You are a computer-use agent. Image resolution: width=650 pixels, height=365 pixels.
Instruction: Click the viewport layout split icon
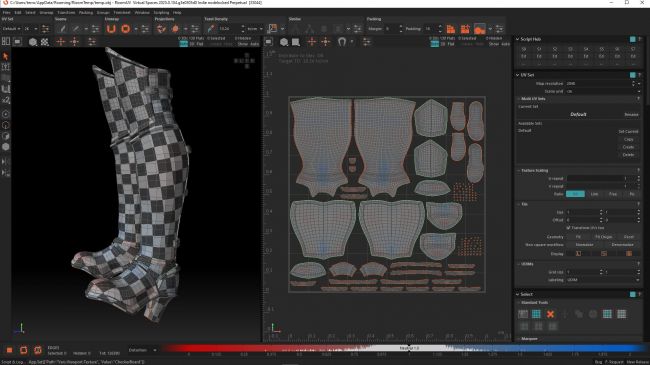coord(6,41)
